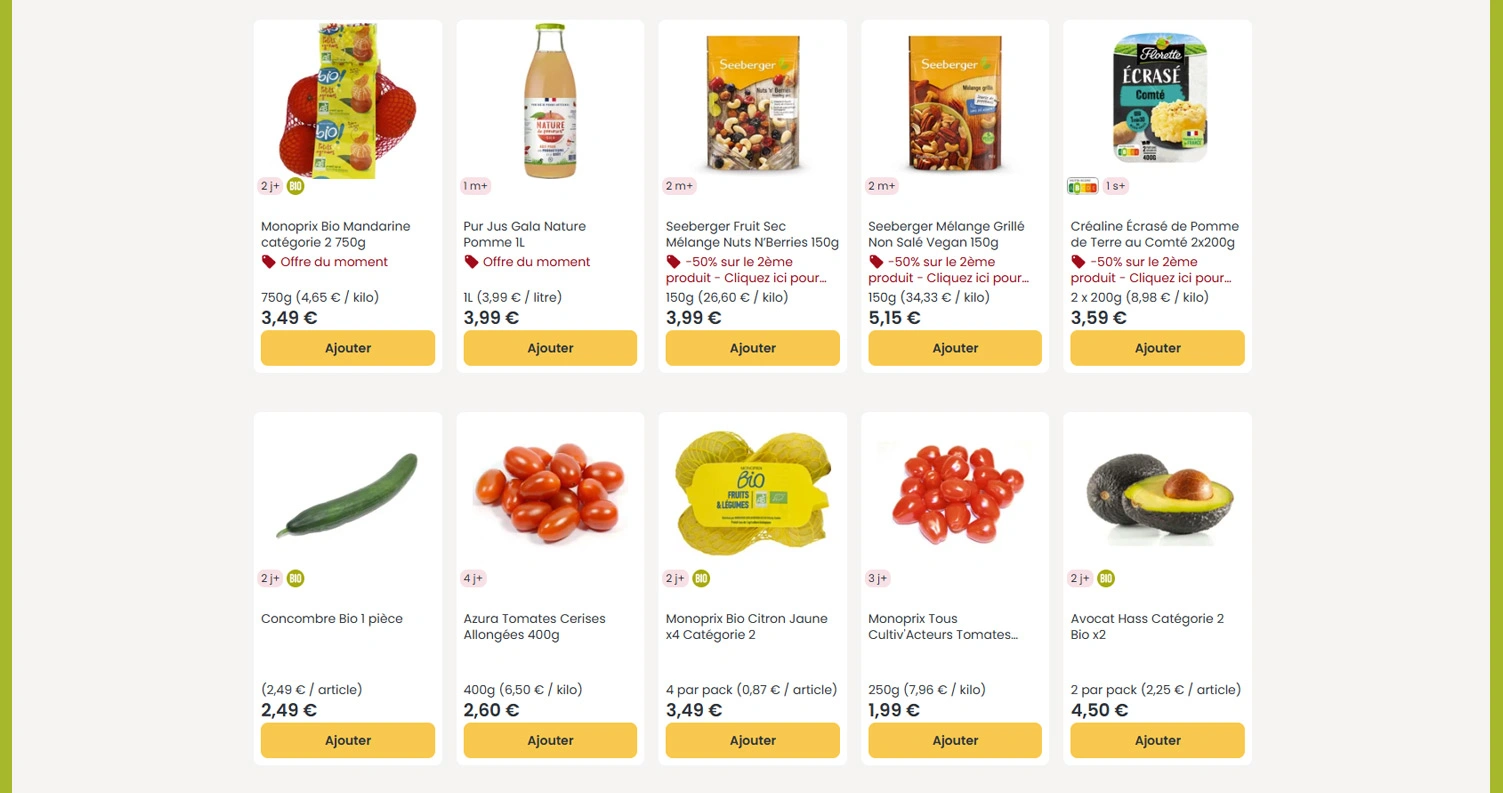Screen dimensions: 1503x793
Task: Open the Monoprix Bio Citron Jaune product title
Action: 746,626
